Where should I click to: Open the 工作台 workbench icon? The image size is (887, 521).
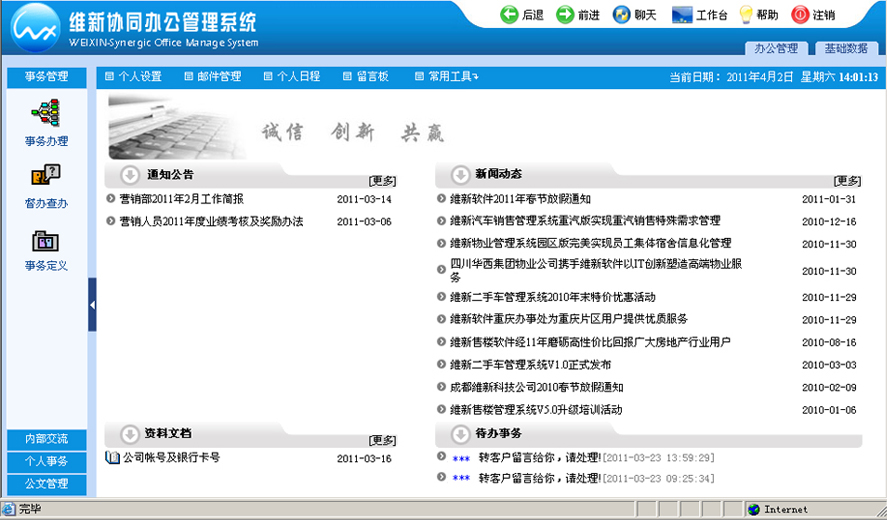[x=682, y=15]
